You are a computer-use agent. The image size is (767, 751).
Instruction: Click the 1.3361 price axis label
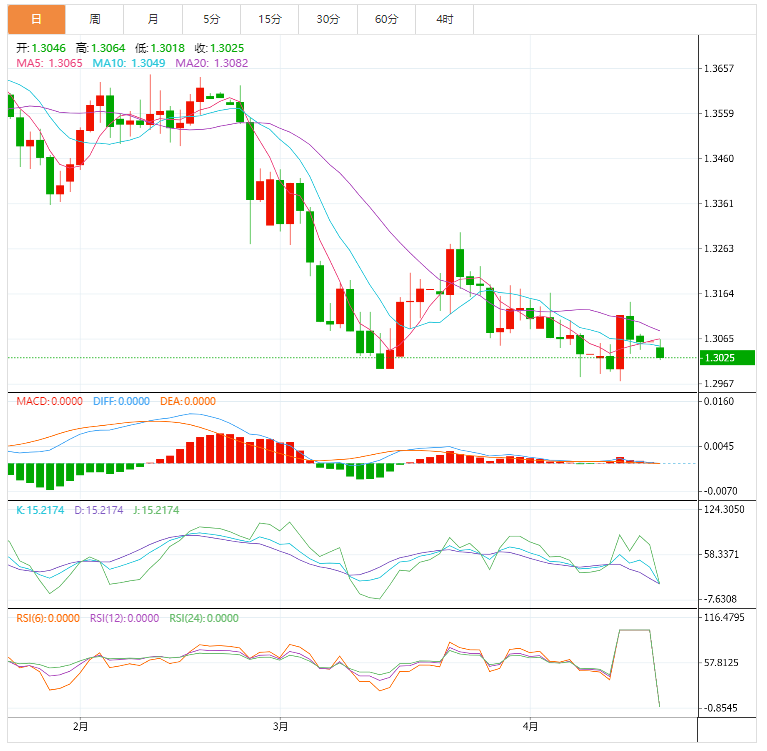point(719,204)
